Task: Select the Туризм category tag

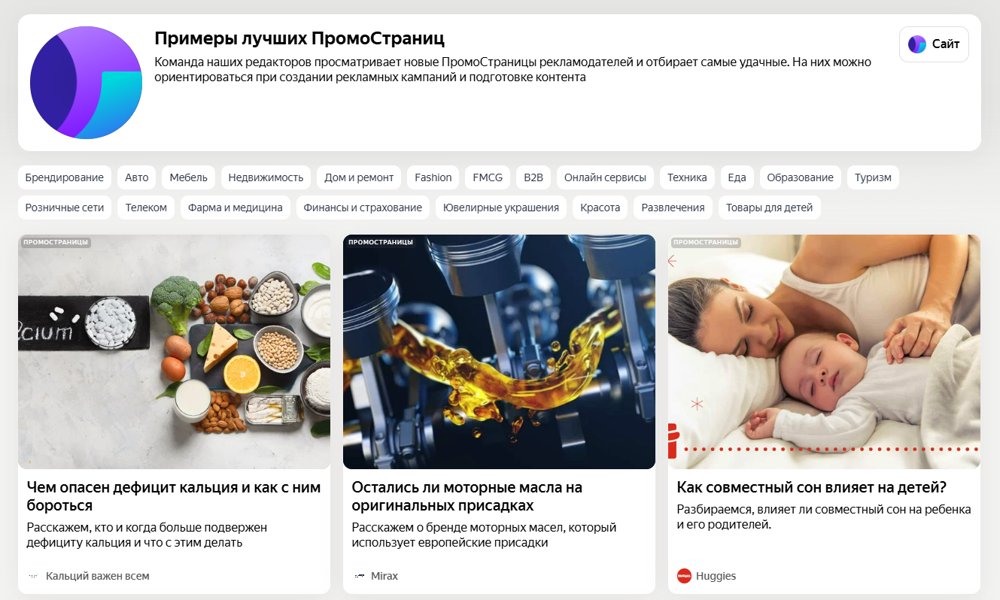Action: pyautogui.click(x=873, y=177)
